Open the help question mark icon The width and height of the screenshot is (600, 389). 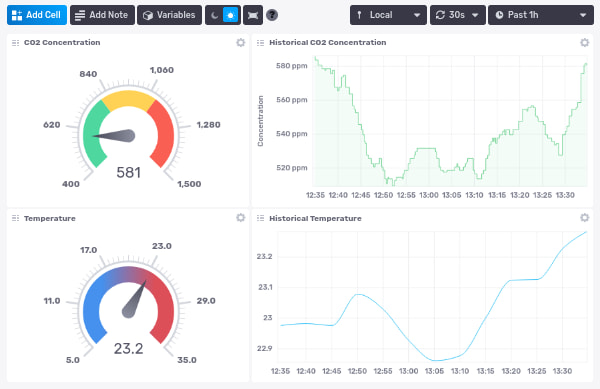(272, 15)
